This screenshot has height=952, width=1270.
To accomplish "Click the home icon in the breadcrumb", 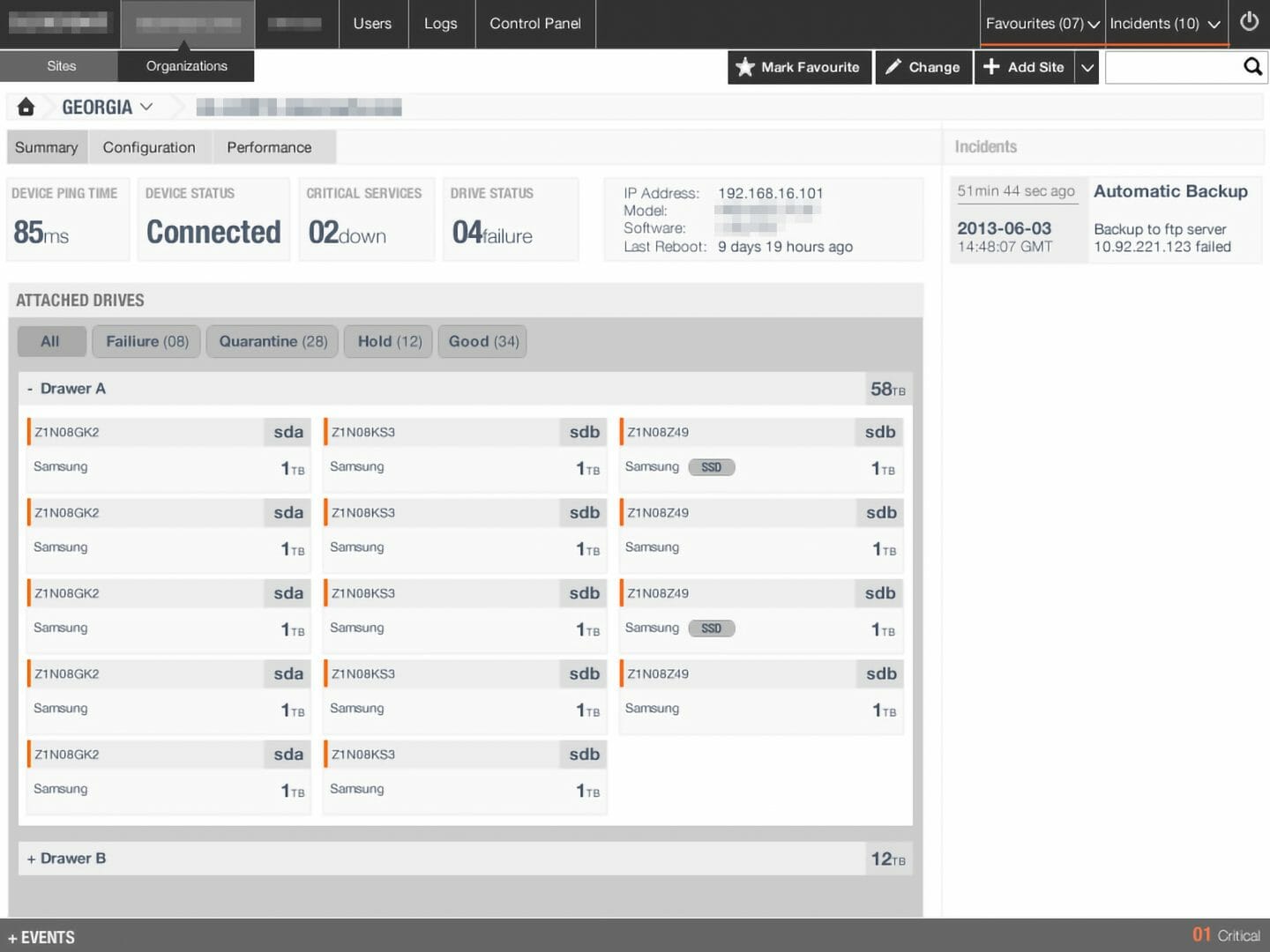I will tap(26, 106).
